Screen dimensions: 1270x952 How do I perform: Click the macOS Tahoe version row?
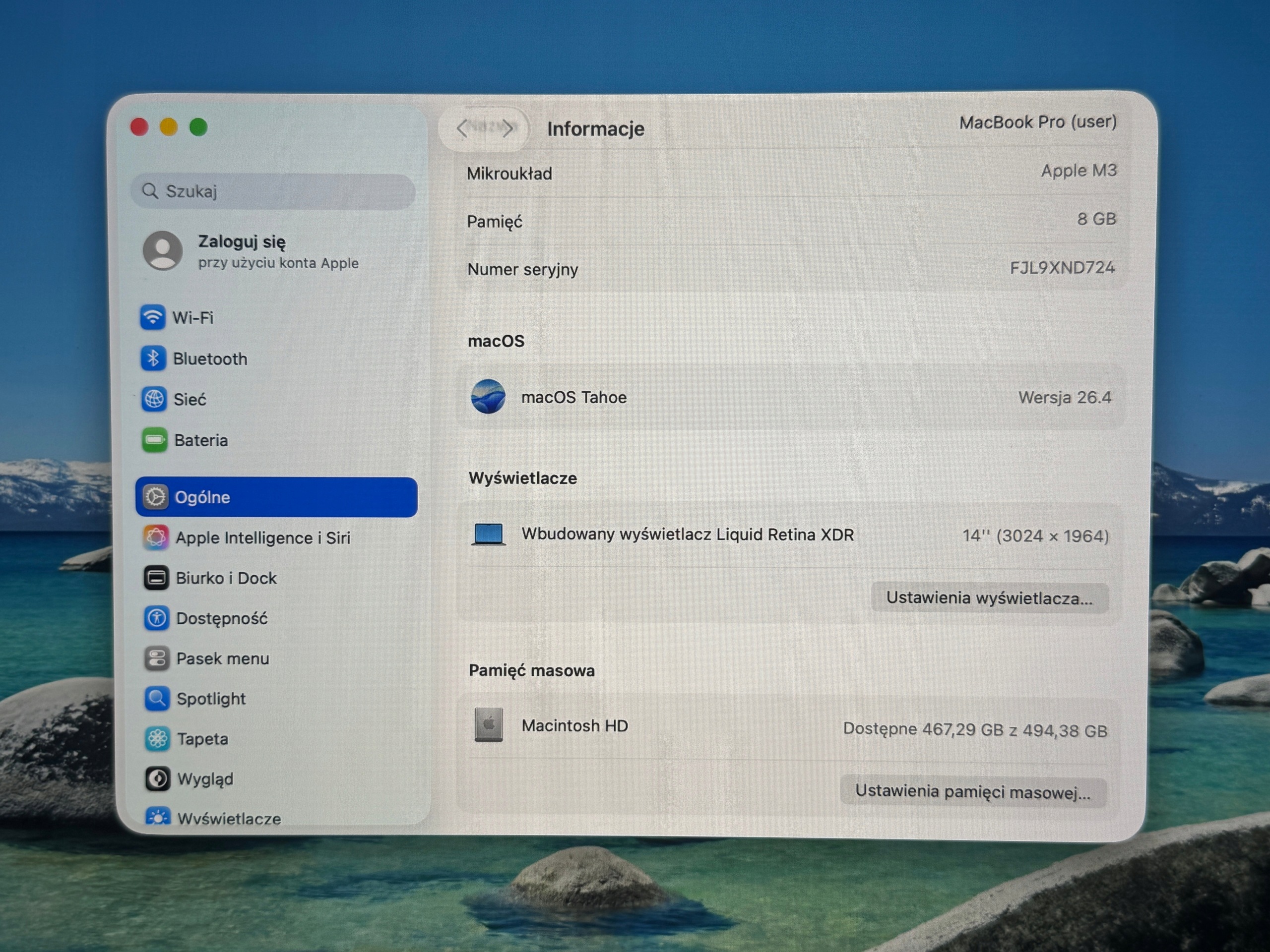(790, 397)
